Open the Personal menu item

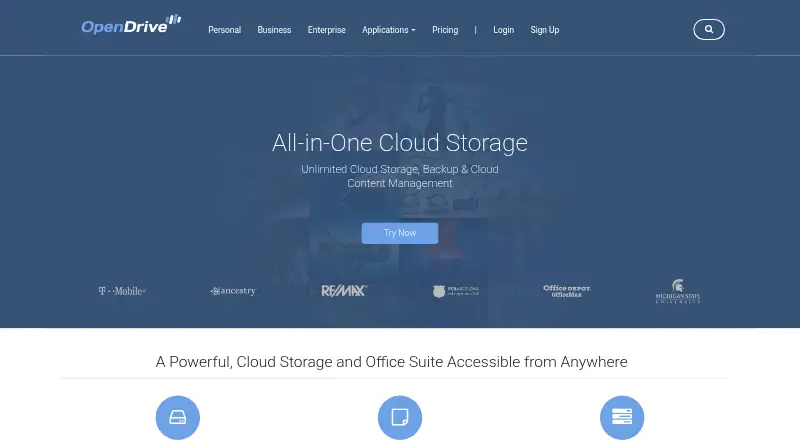(224, 30)
